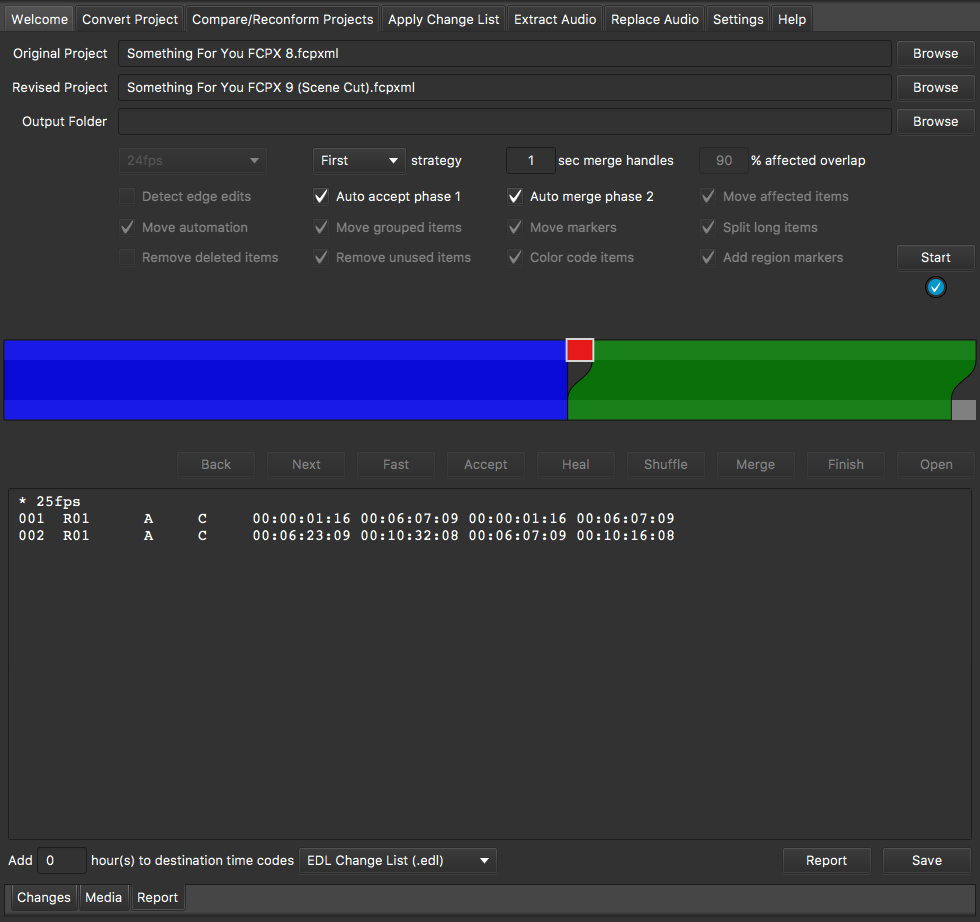Select the Media bottom tab

click(103, 898)
